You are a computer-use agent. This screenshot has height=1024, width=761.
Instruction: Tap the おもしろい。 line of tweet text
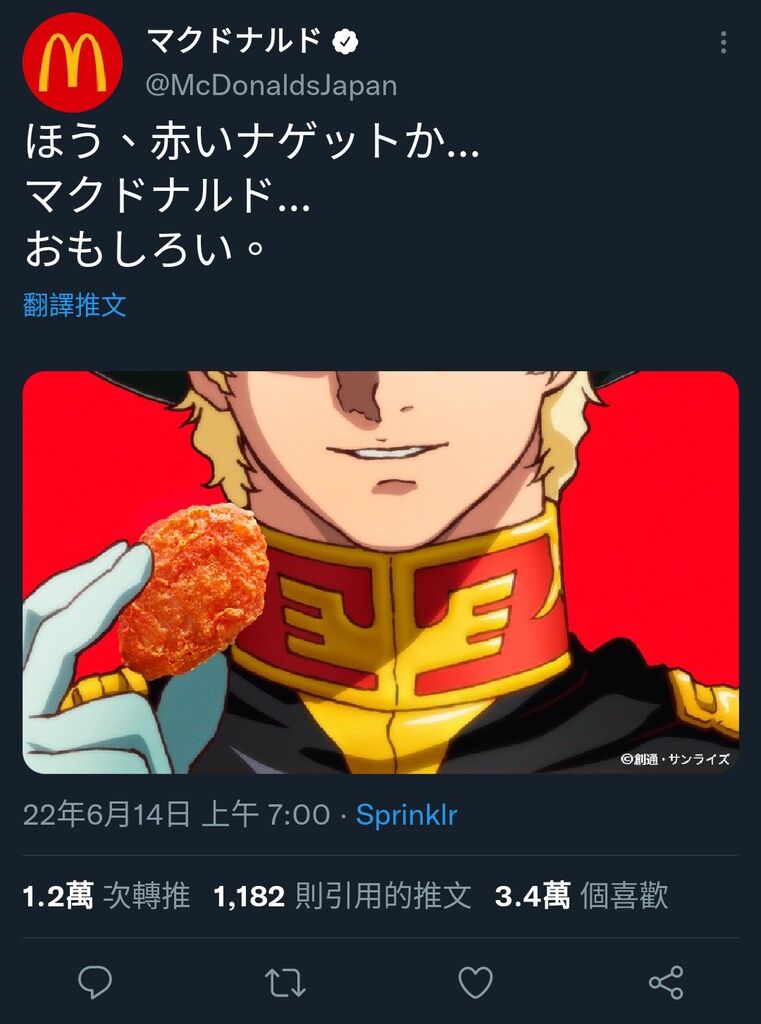(x=144, y=251)
